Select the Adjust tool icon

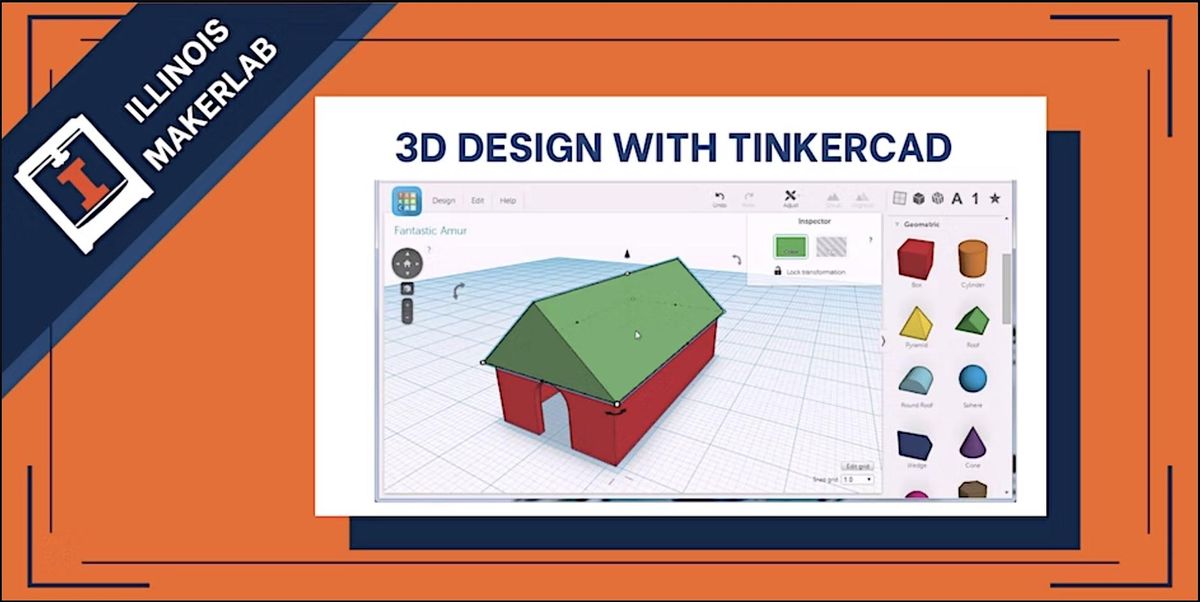pos(790,197)
